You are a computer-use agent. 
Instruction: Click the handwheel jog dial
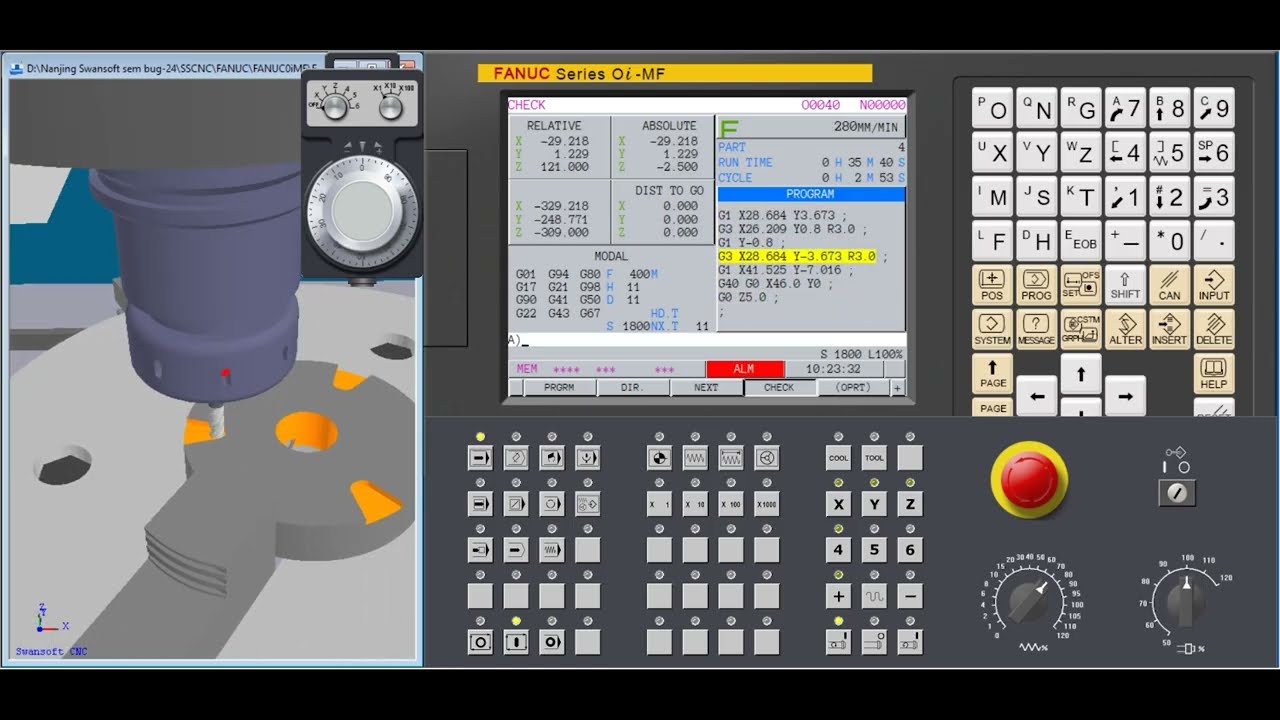pos(363,210)
